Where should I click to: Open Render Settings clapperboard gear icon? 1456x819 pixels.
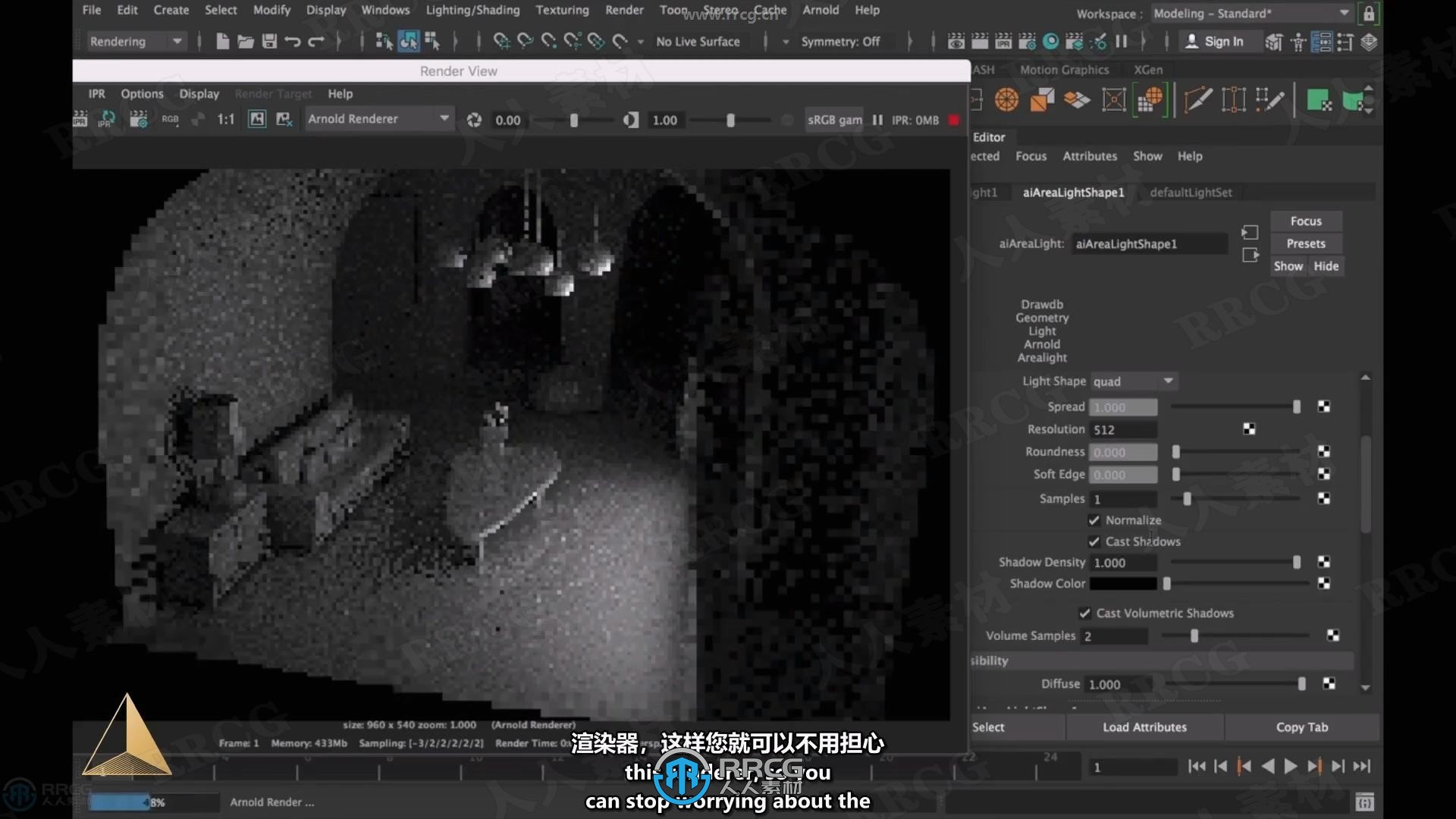click(1028, 41)
